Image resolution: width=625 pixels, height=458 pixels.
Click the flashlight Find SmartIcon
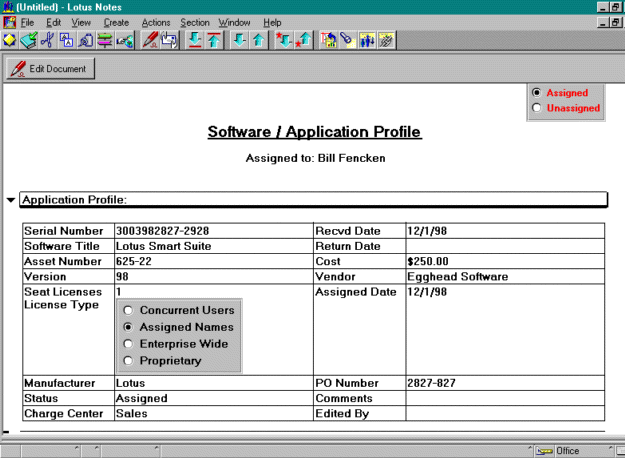pyautogui.click(x=348, y=40)
